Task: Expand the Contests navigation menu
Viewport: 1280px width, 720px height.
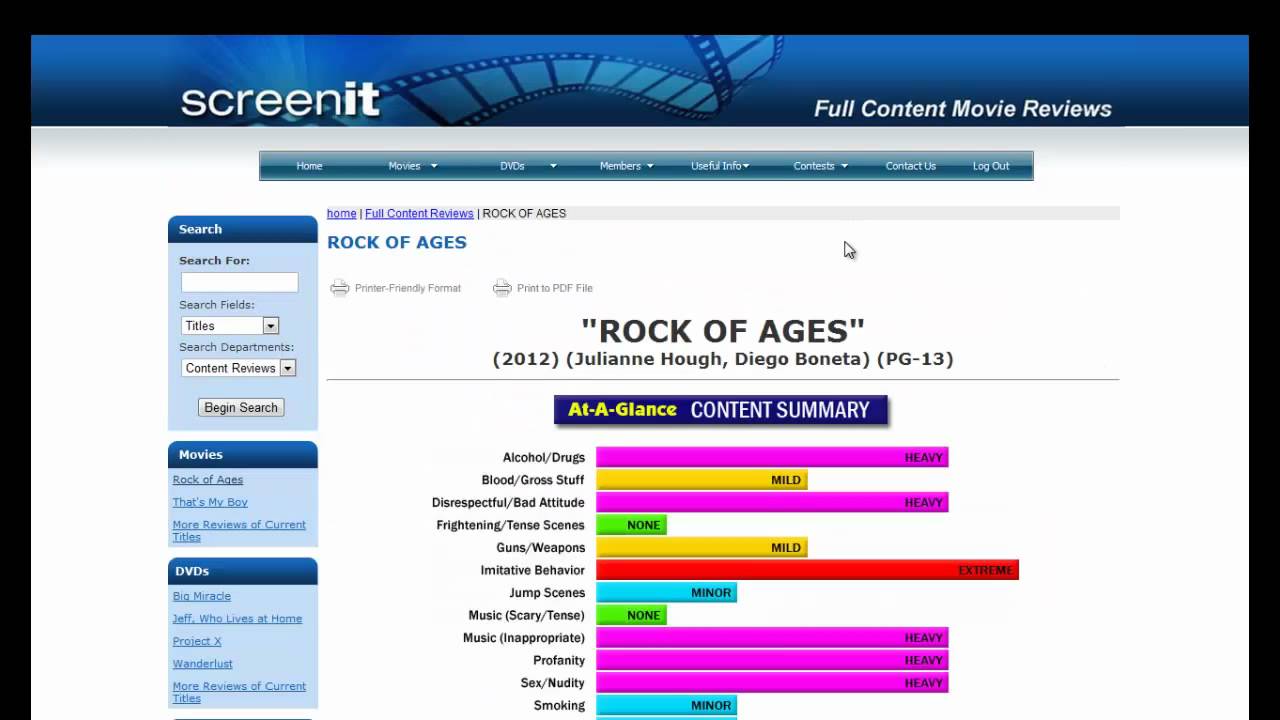Action: [820, 166]
